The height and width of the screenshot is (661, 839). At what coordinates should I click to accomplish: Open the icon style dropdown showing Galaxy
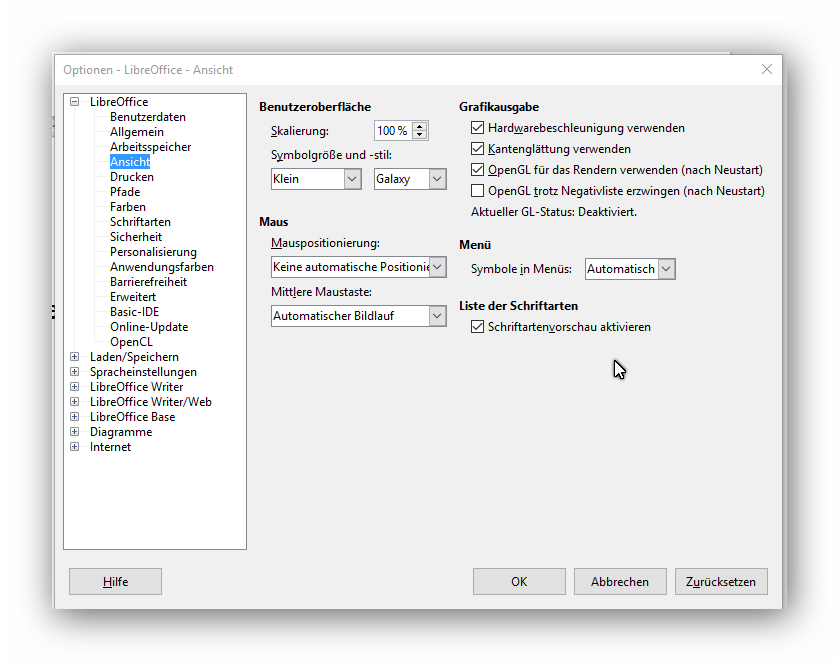(410, 179)
